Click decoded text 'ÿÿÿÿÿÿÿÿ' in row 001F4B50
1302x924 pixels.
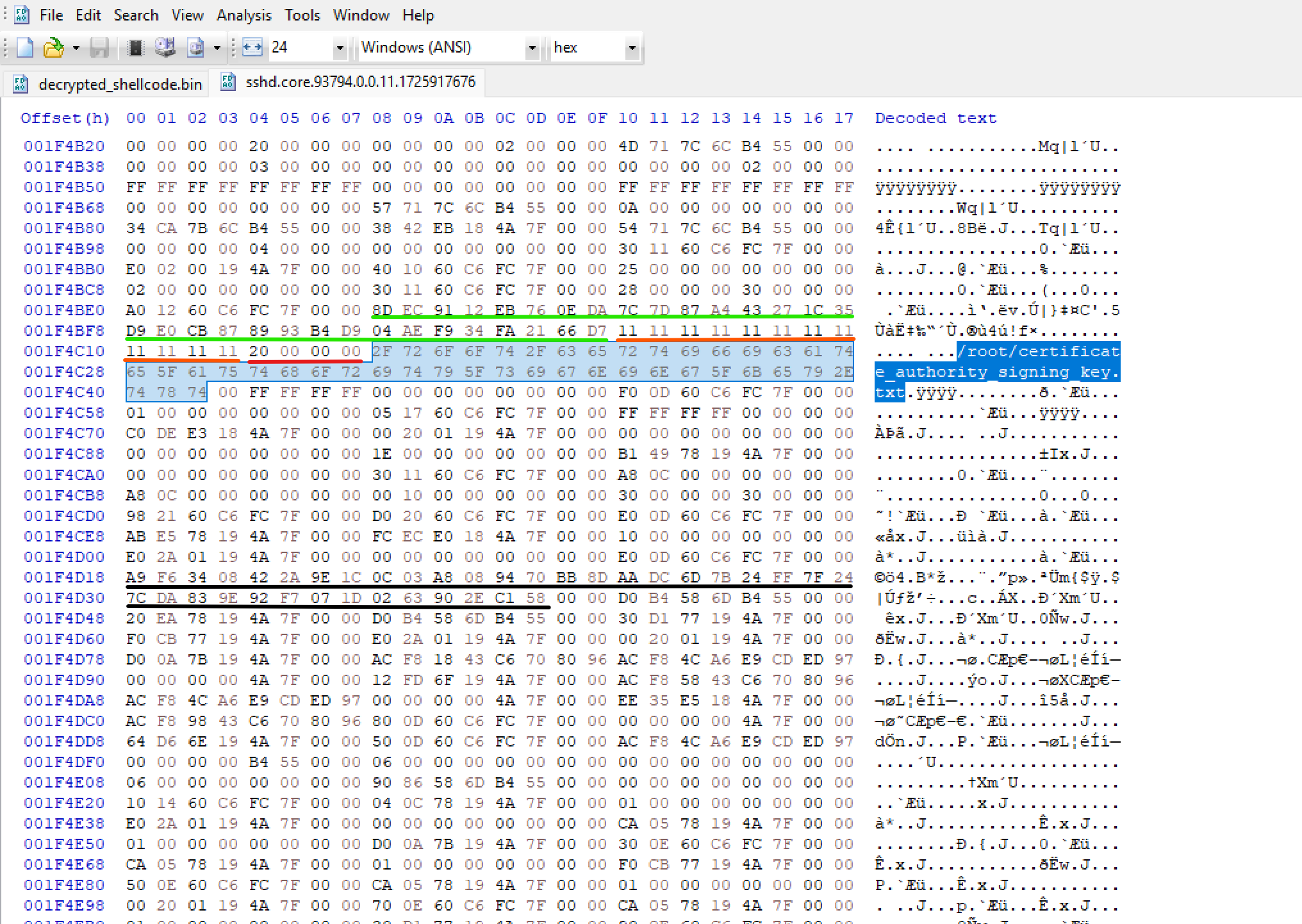(916, 187)
